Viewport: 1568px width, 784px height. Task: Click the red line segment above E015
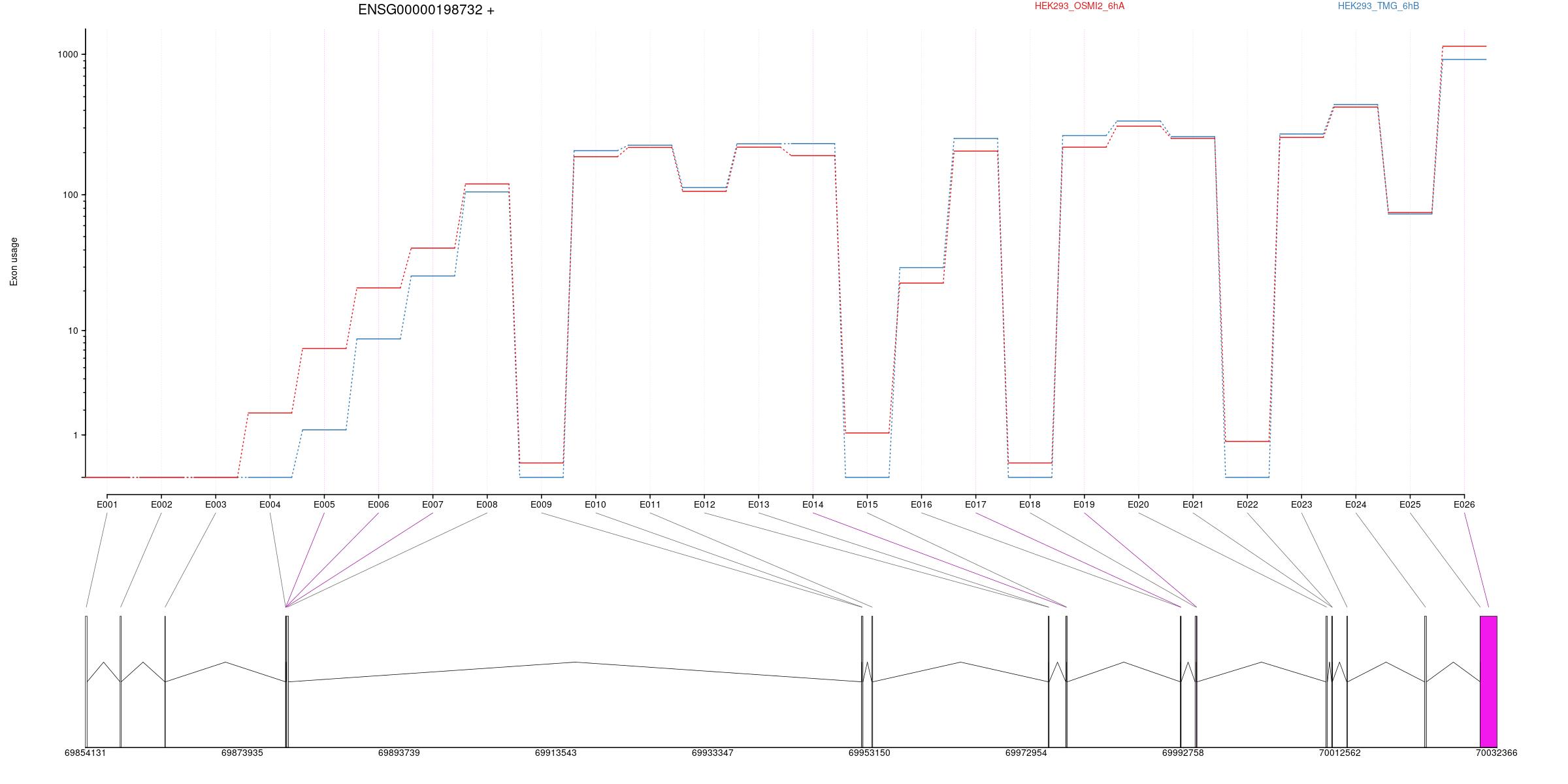[x=867, y=433]
